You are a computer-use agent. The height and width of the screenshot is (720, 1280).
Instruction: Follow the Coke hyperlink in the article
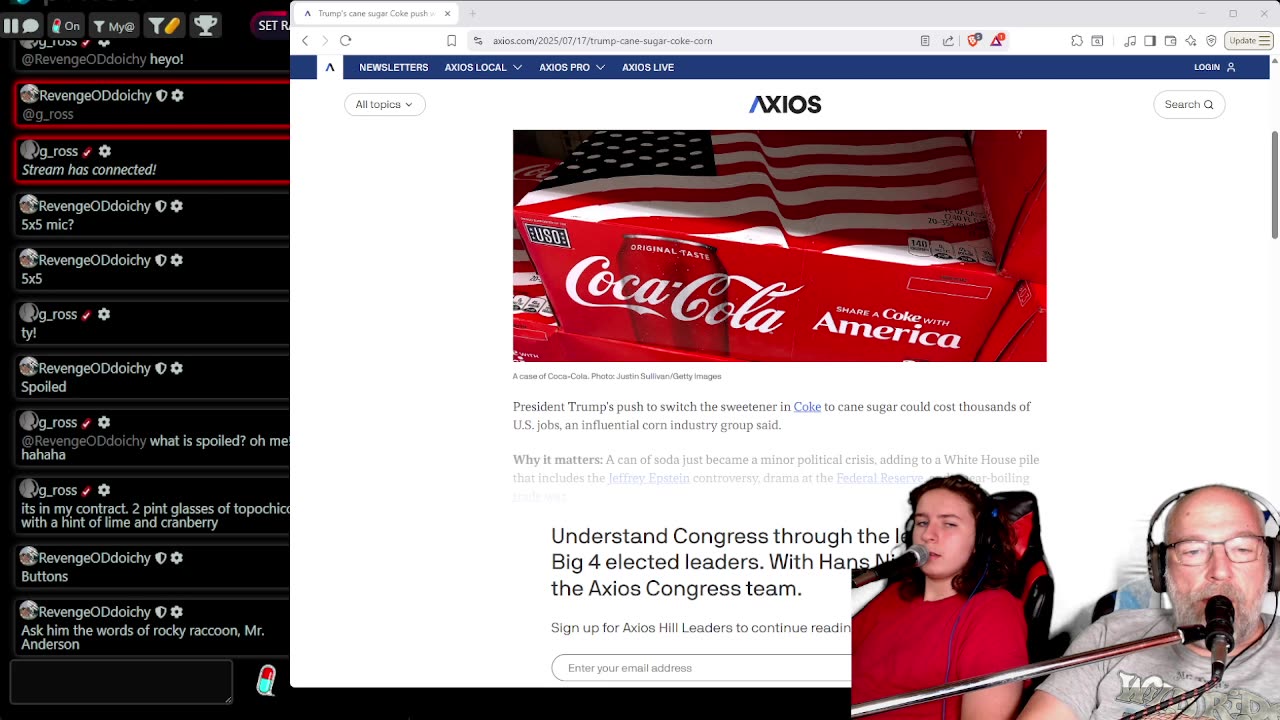click(807, 407)
